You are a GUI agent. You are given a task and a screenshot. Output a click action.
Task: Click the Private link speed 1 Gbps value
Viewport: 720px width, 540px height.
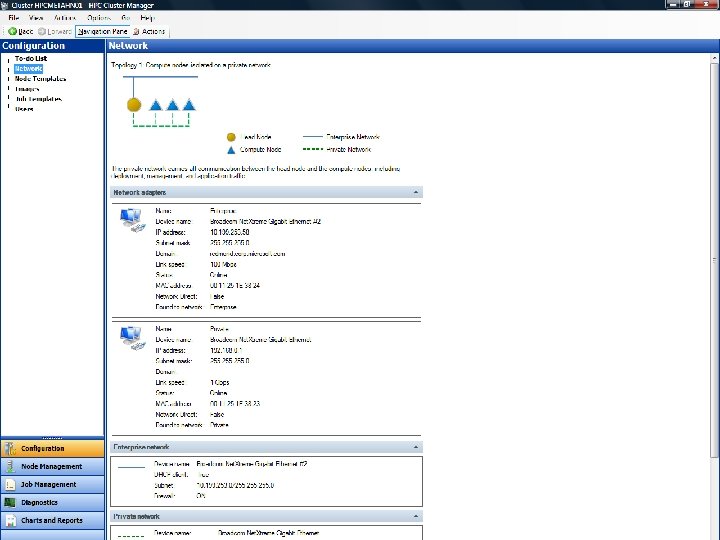point(219,382)
